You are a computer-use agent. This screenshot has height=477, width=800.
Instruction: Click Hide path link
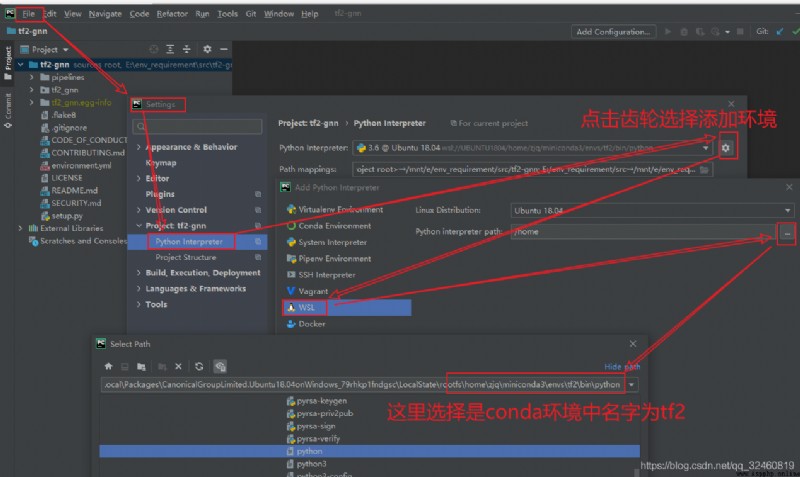[x=622, y=367]
